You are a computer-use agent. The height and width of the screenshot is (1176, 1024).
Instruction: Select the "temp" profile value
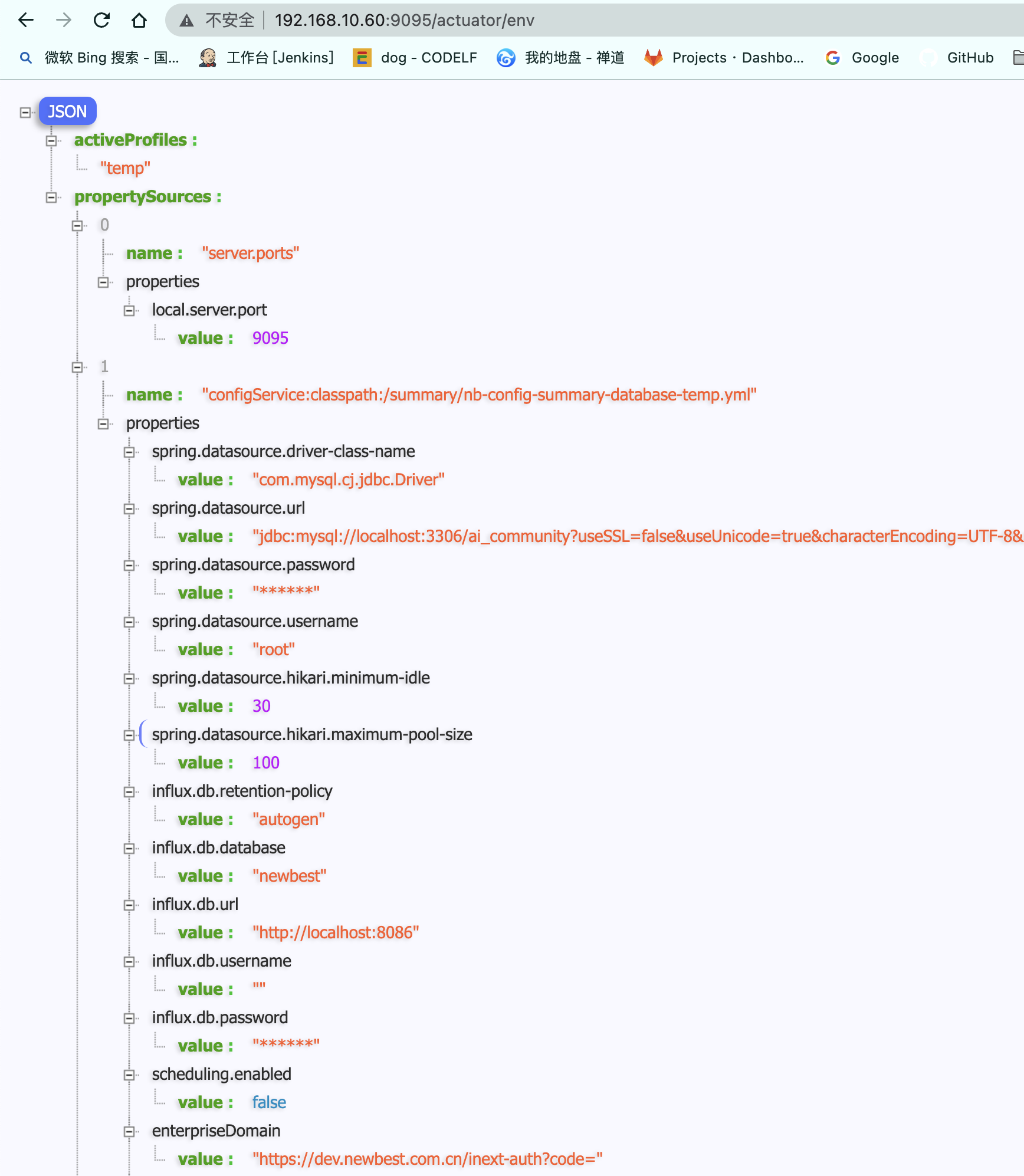tap(125, 168)
